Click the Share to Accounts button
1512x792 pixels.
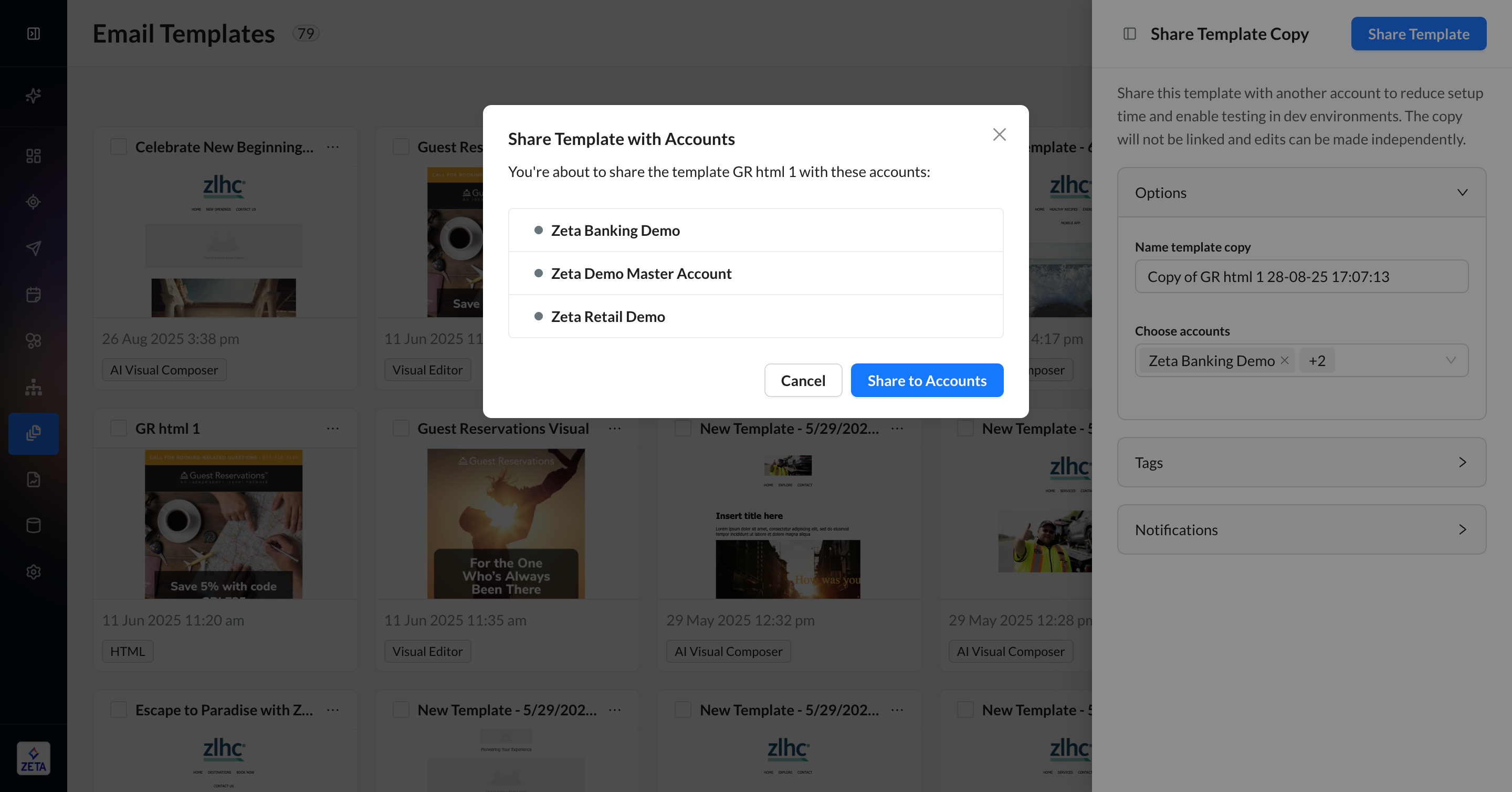coord(926,380)
